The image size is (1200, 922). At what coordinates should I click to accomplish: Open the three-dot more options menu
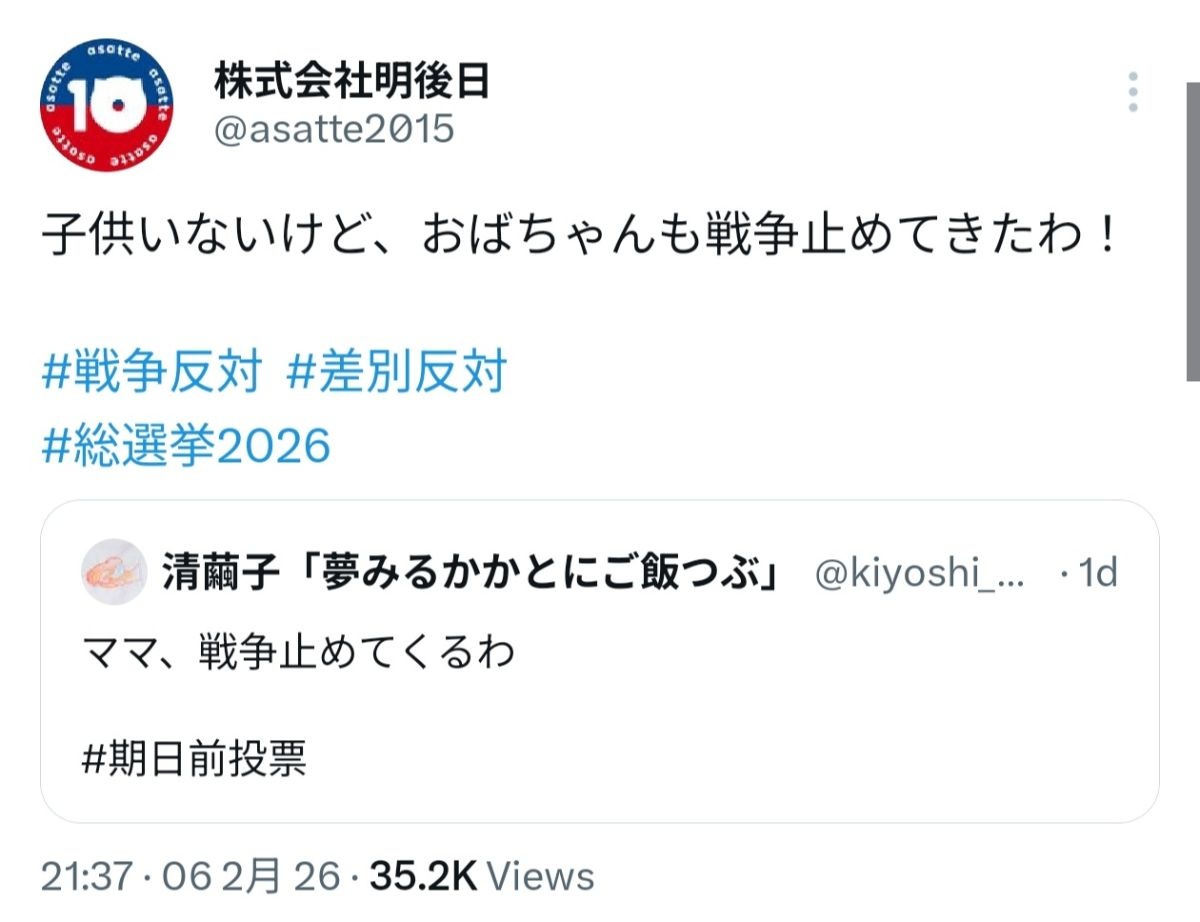coord(1133,91)
